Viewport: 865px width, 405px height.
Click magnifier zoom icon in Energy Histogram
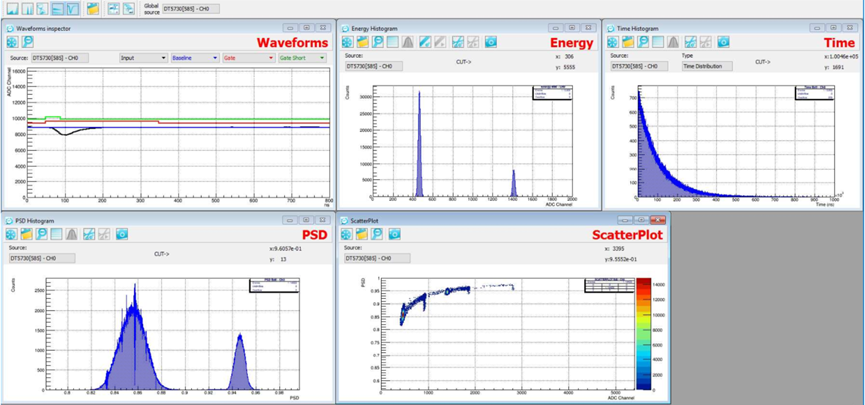click(378, 42)
